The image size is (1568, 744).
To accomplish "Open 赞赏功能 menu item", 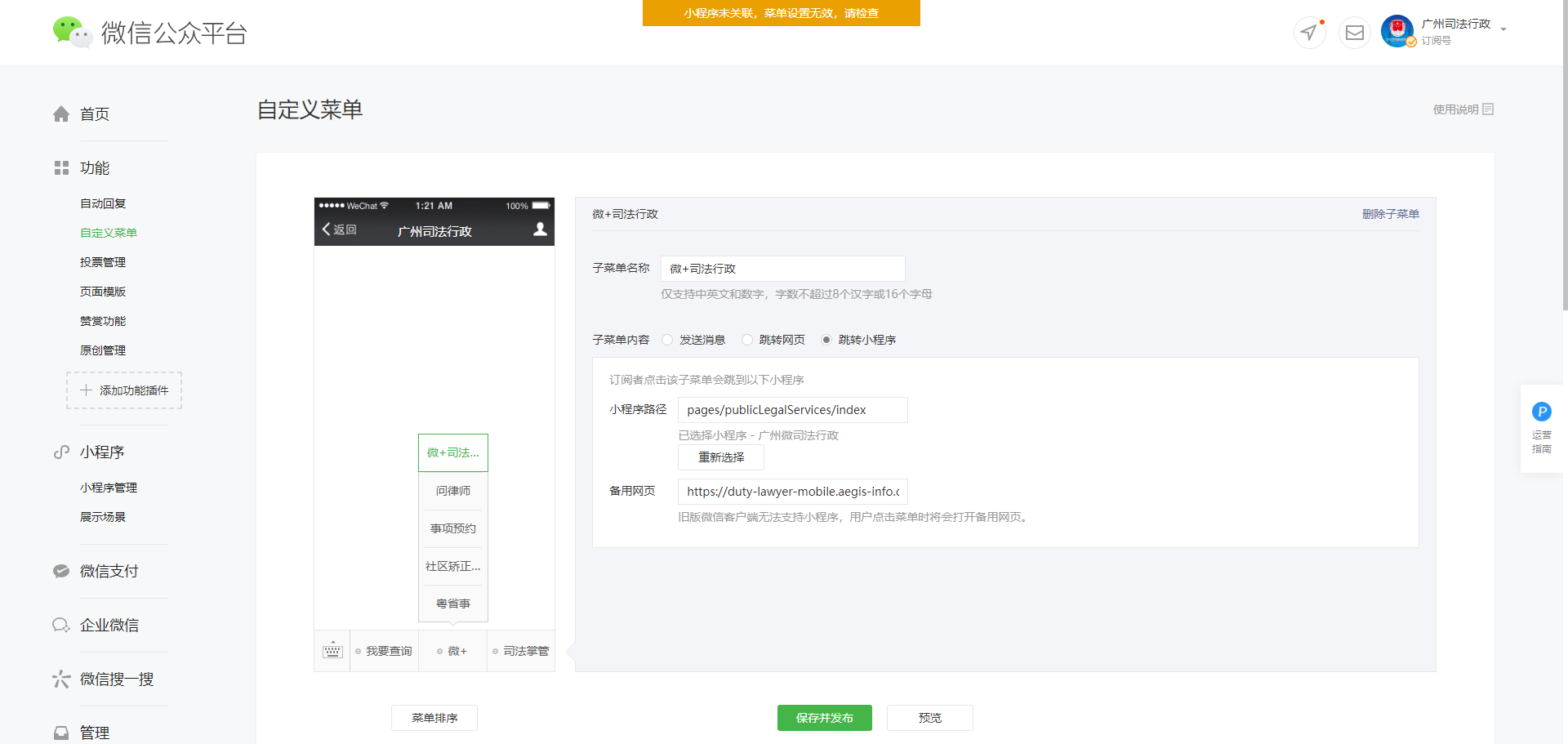I will tap(103, 321).
